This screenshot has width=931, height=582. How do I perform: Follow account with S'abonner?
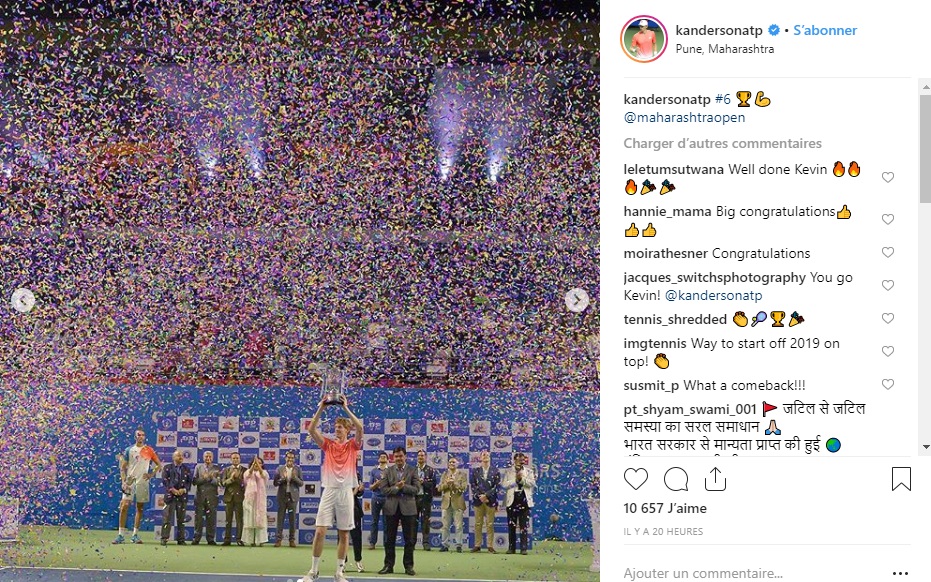825,30
